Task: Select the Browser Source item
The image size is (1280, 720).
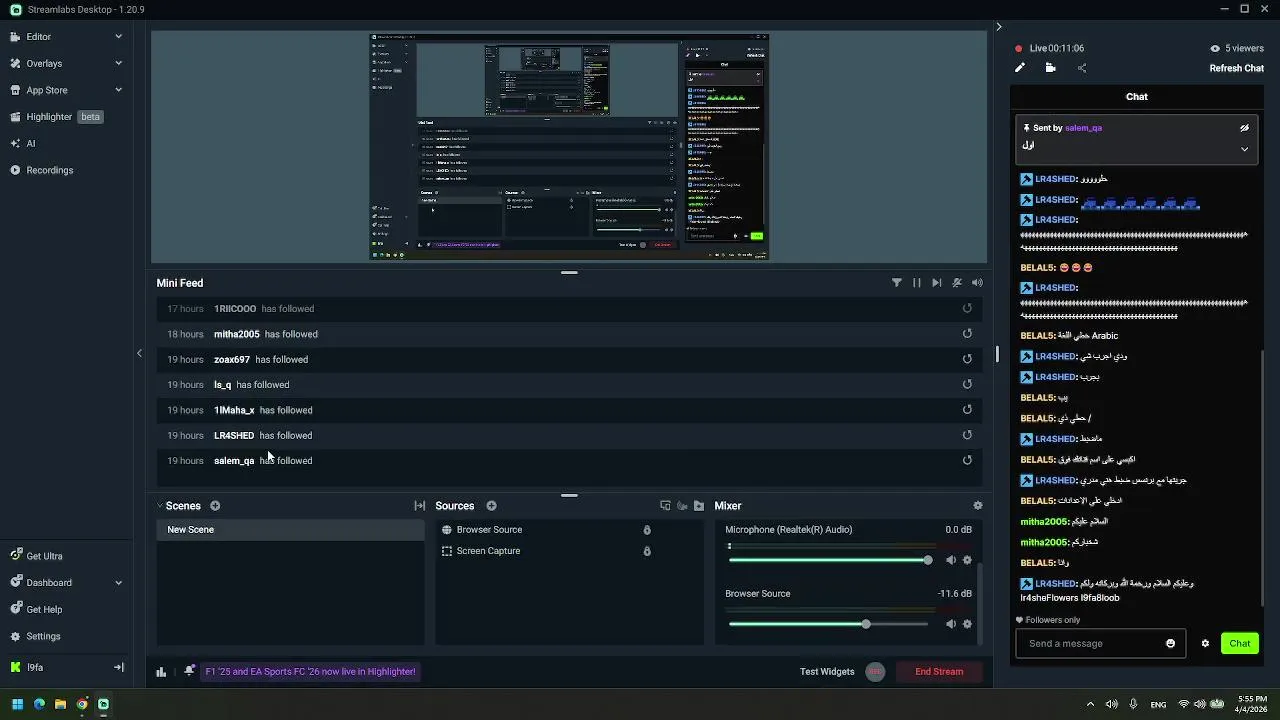Action: [x=489, y=530]
